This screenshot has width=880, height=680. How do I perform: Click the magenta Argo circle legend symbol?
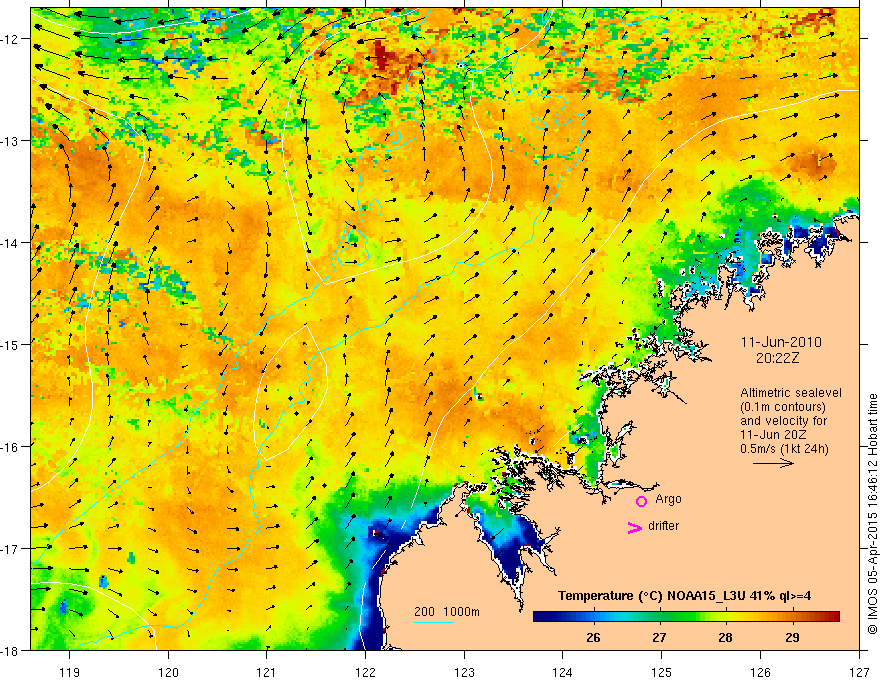(x=641, y=501)
